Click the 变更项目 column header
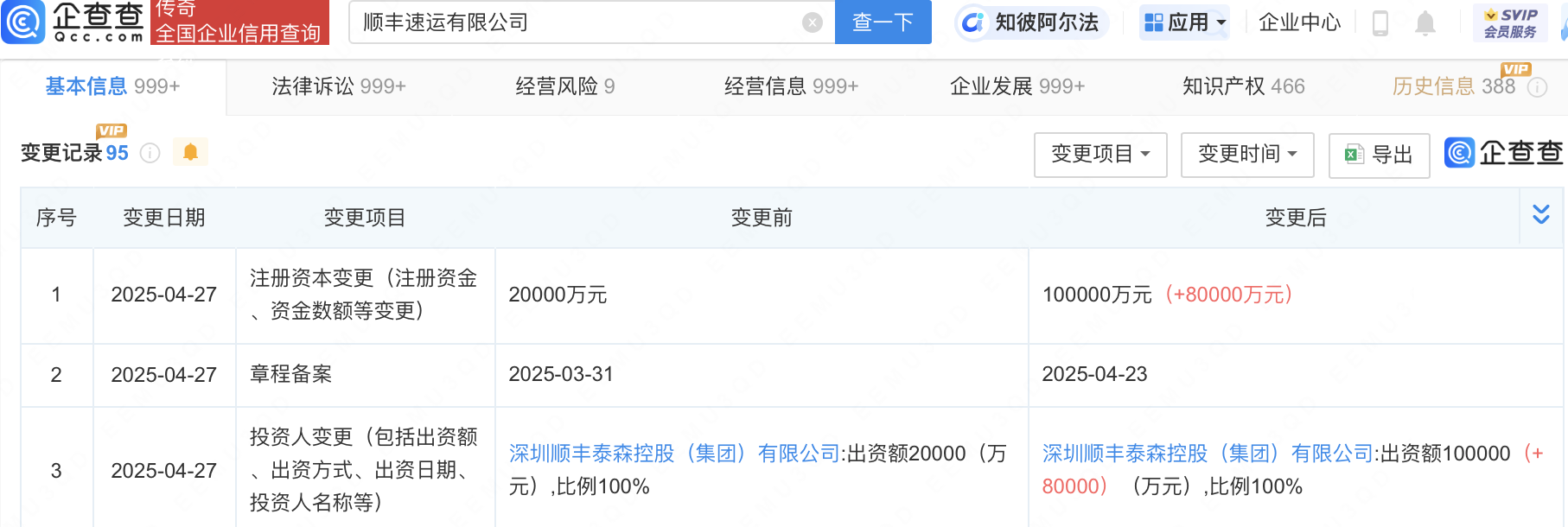The width and height of the screenshot is (1568, 527). pyautogui.click(x=365, y=218)
